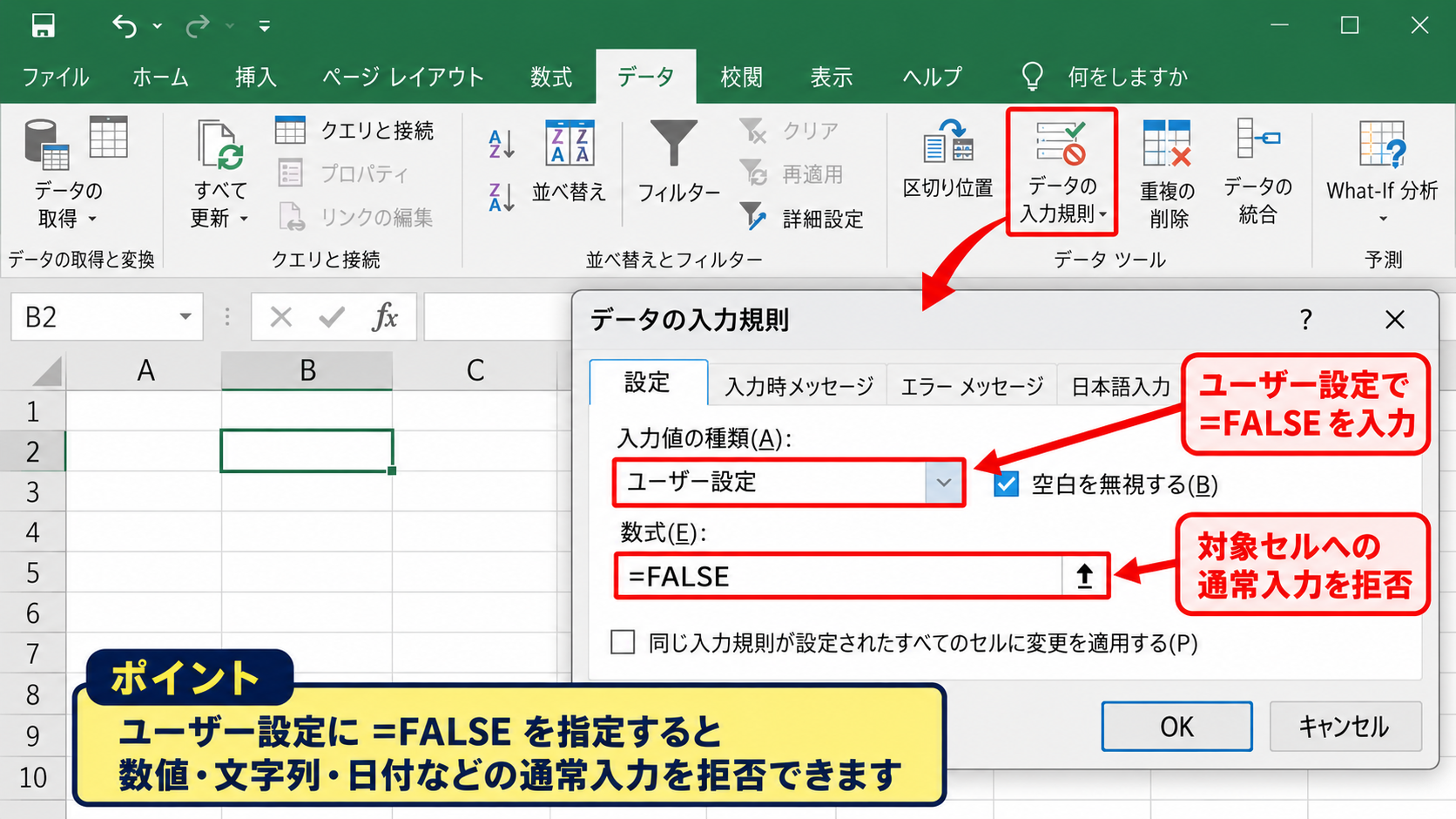The image size is (1456, 819).
Task: Sort ascending with the A-to-Z icon
Action: tap(502, 144)
